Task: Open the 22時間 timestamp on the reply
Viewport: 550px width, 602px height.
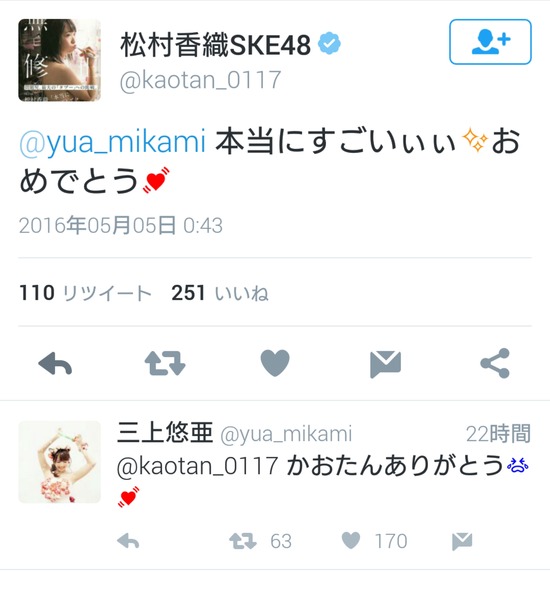Action: (498, 433)
